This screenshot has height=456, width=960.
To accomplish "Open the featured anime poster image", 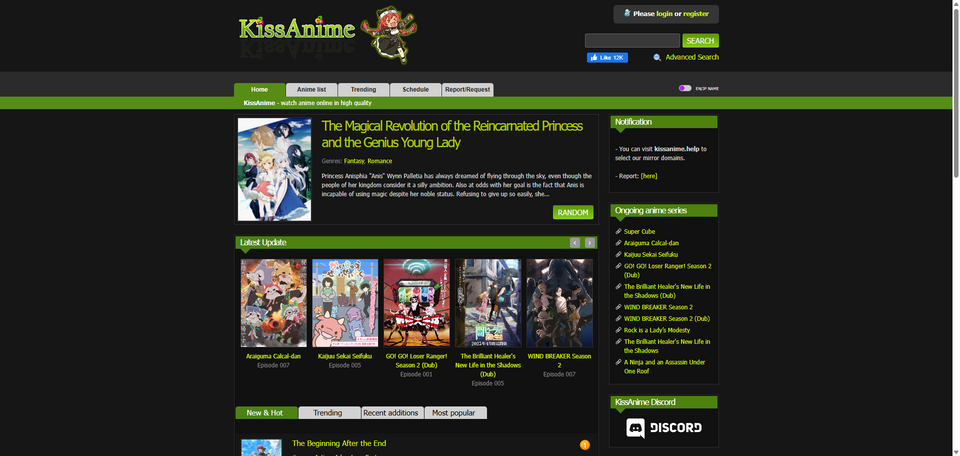I will point(274,170).
